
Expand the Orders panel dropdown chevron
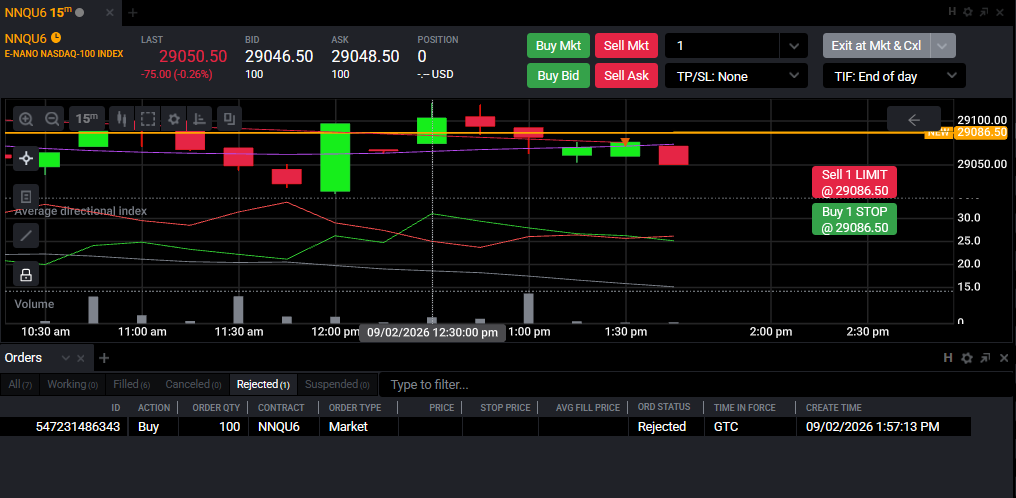pos(65,358)
